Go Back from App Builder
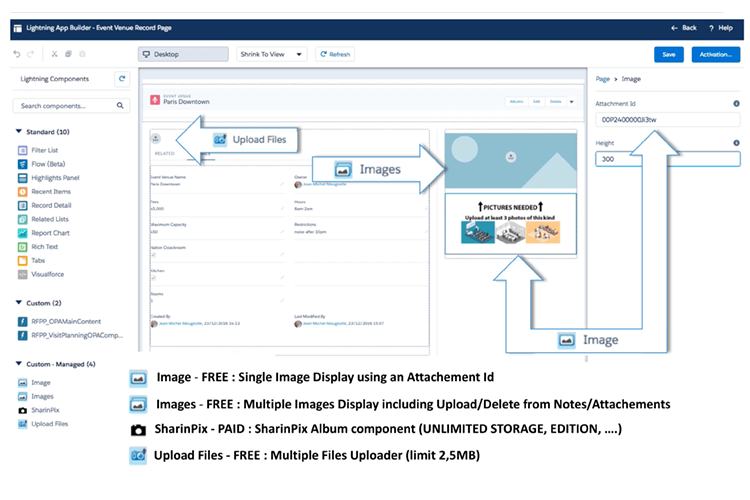Image resolution: width=750 pixels, height=500 pixels. coord(684,28)
